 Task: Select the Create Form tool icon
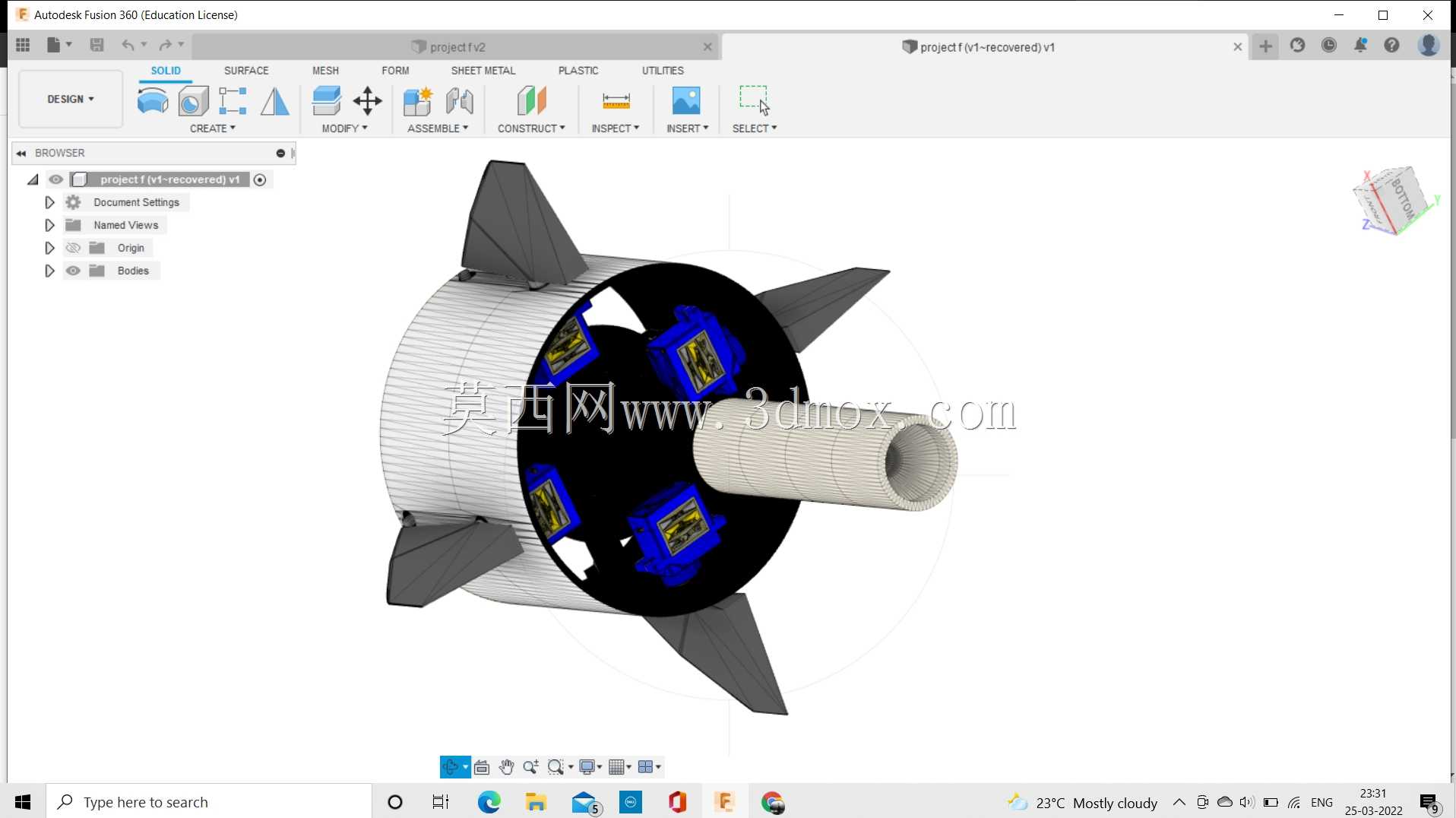(153, 100)
